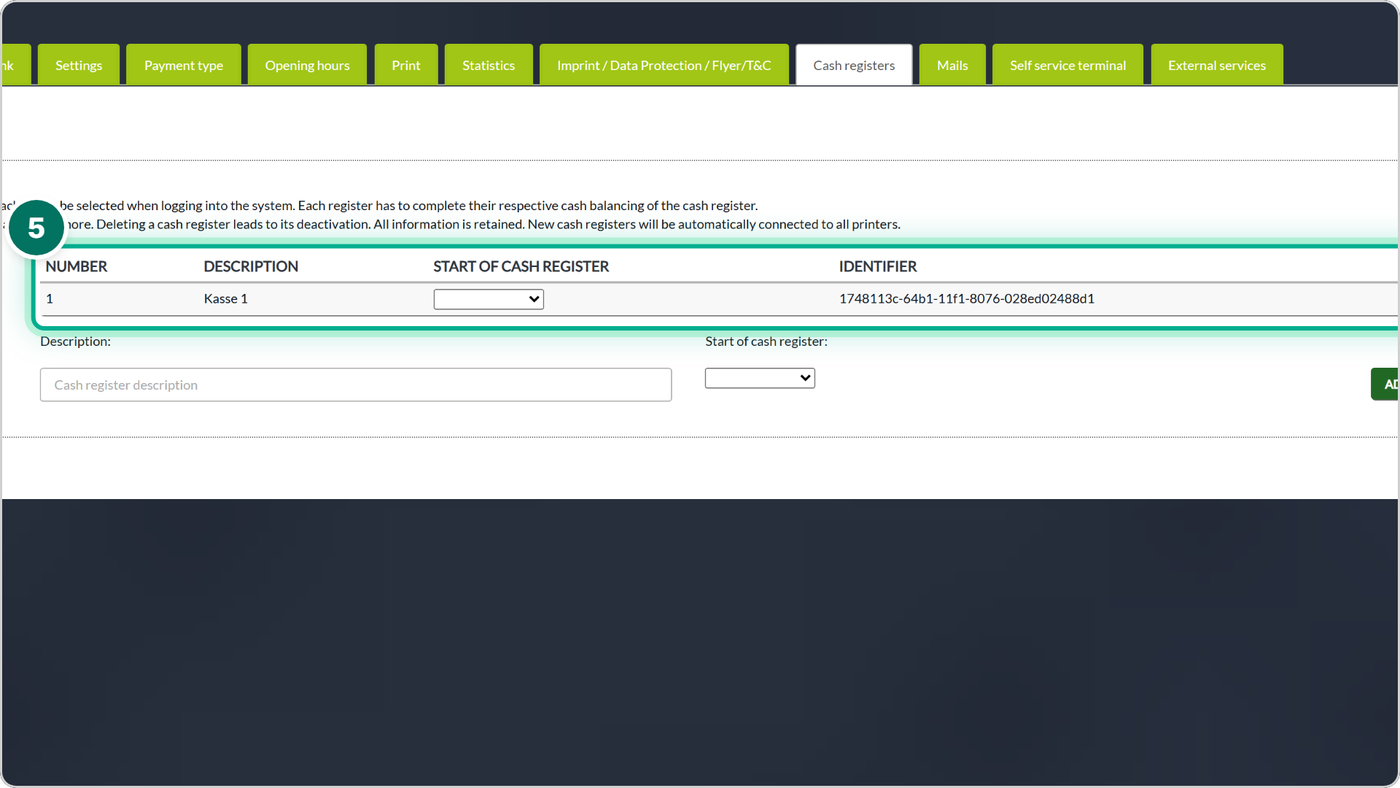This screenshot has height=788, width=1400.
Task: Open the Print tab
Action: (x=406, y=65)
